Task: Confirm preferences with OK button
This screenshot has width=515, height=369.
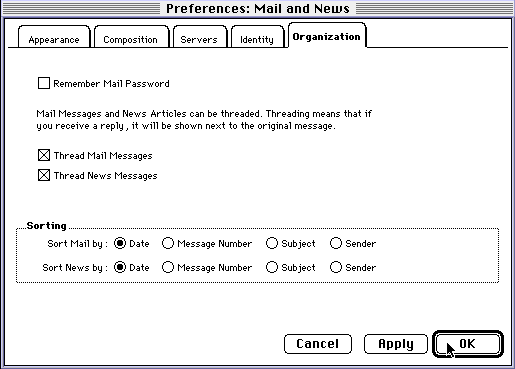Action: click(468, 344)
